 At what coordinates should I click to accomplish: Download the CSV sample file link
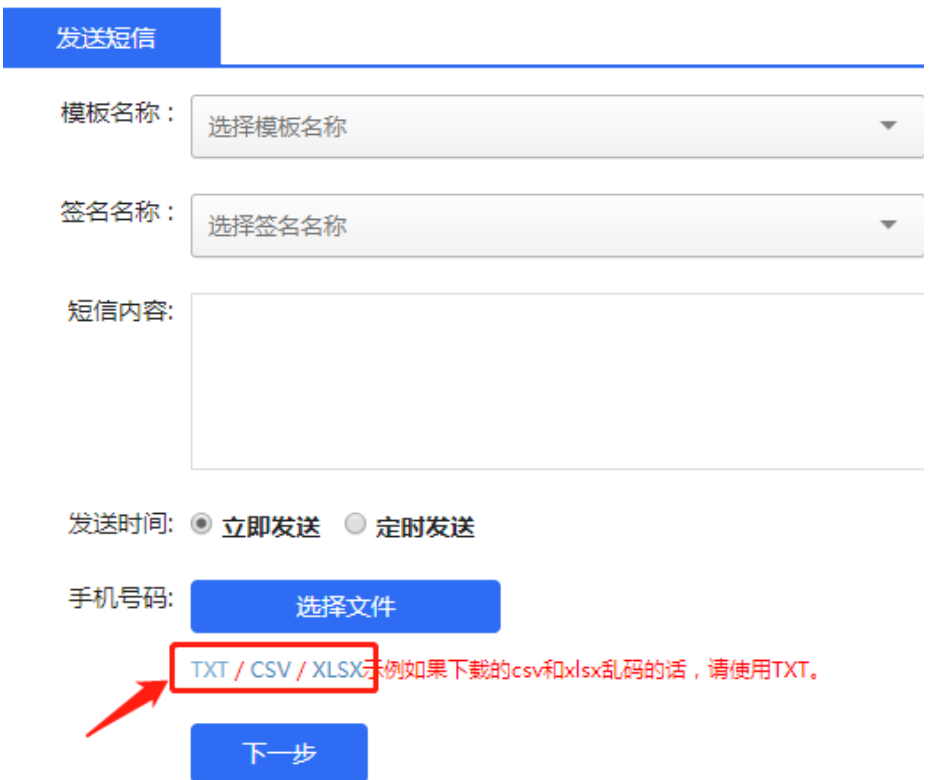(x=270, y=670)
